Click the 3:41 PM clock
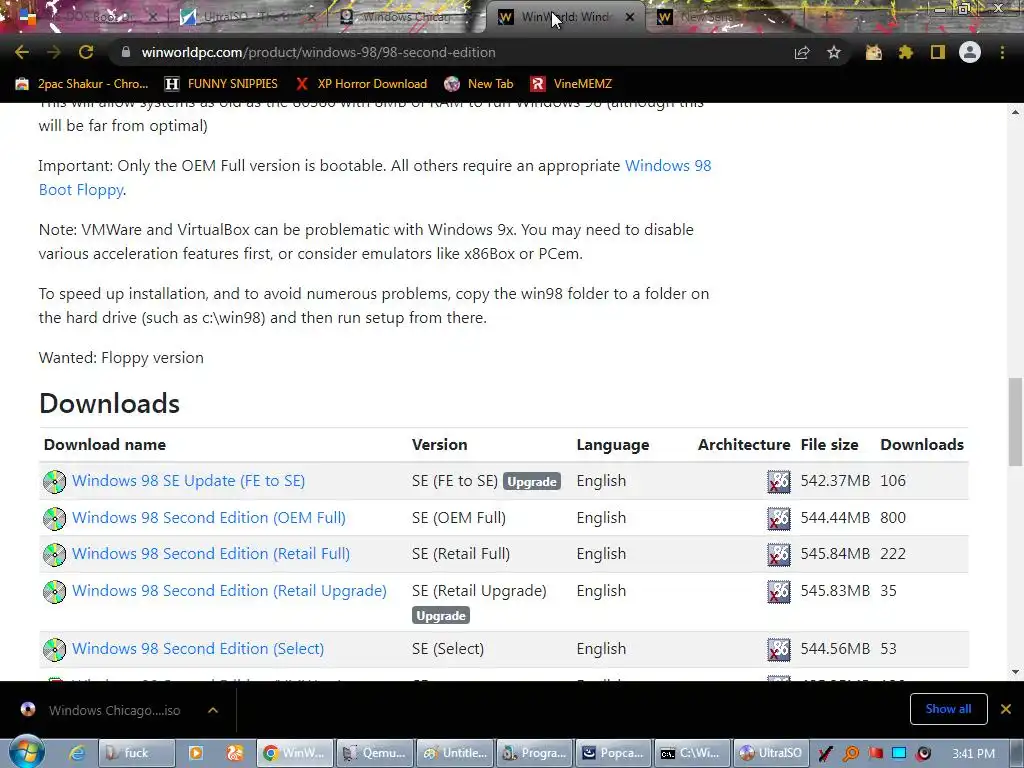Image resolution: width=1024 pixels, height=768 pixels. [x=974, y=754]
